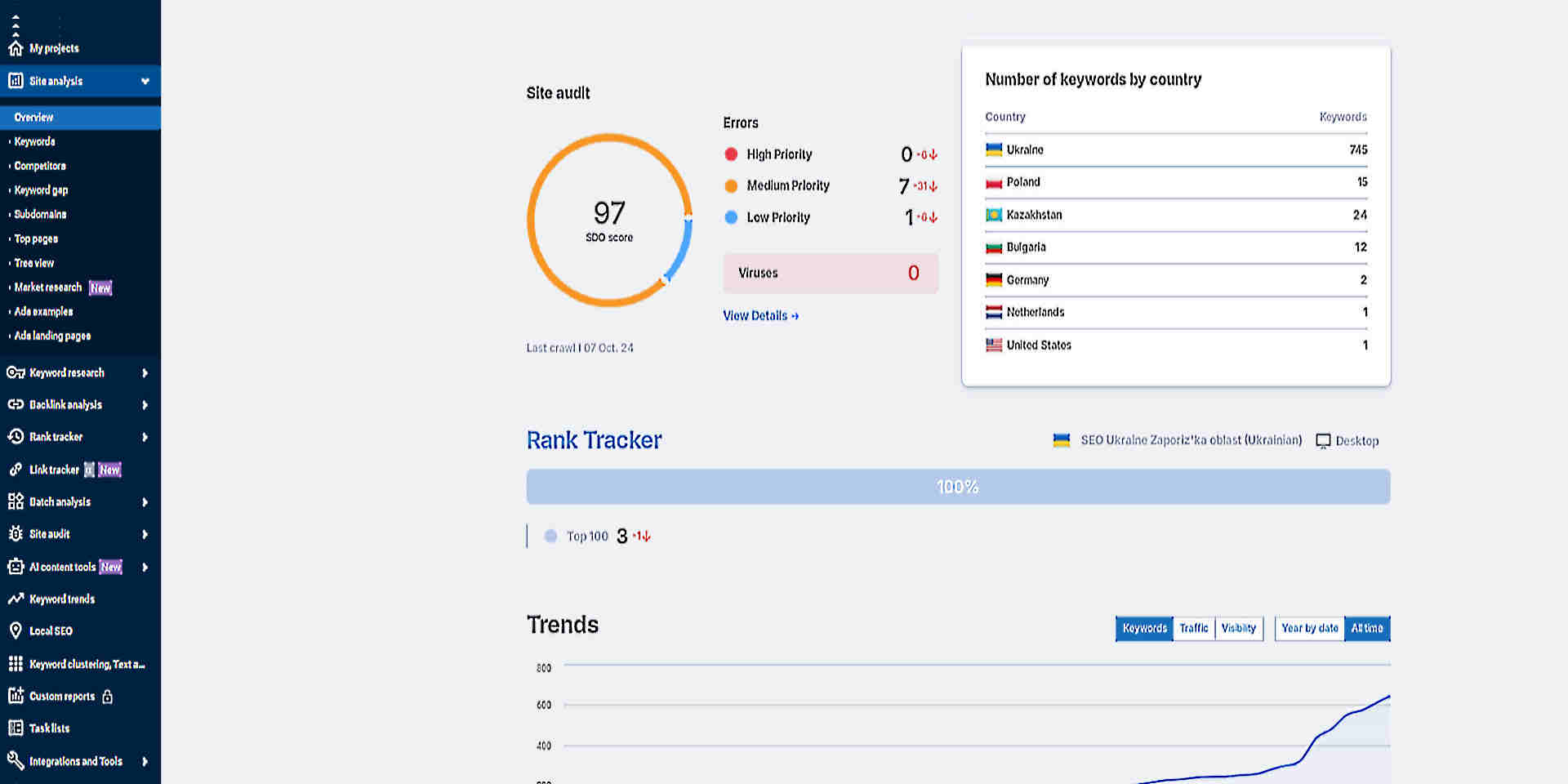Collapse the sidebar with top arrows icon
The height and width of the screenshot is (784, 1568).
(16, 25)
